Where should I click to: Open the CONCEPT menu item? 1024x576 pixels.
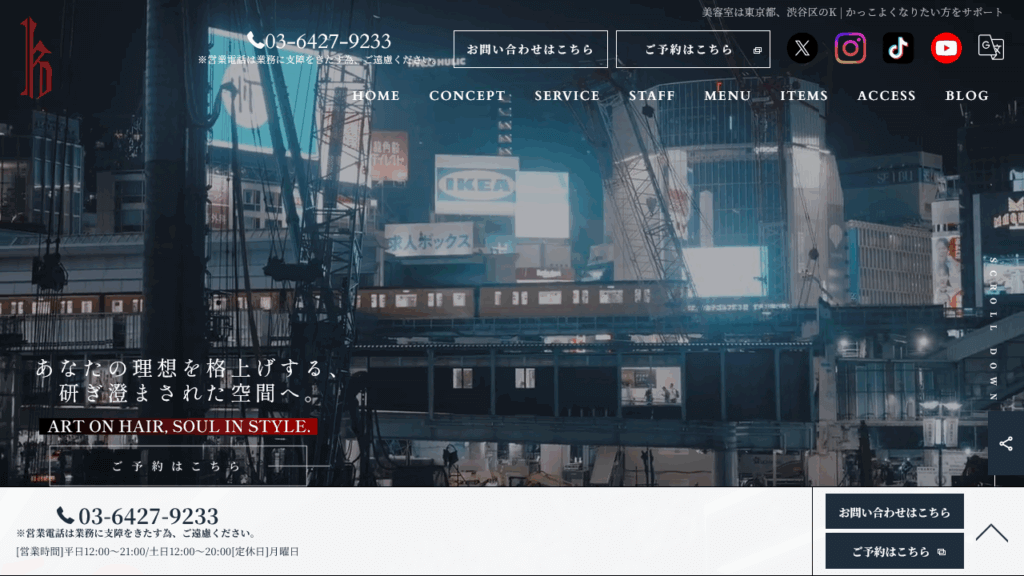467,96
